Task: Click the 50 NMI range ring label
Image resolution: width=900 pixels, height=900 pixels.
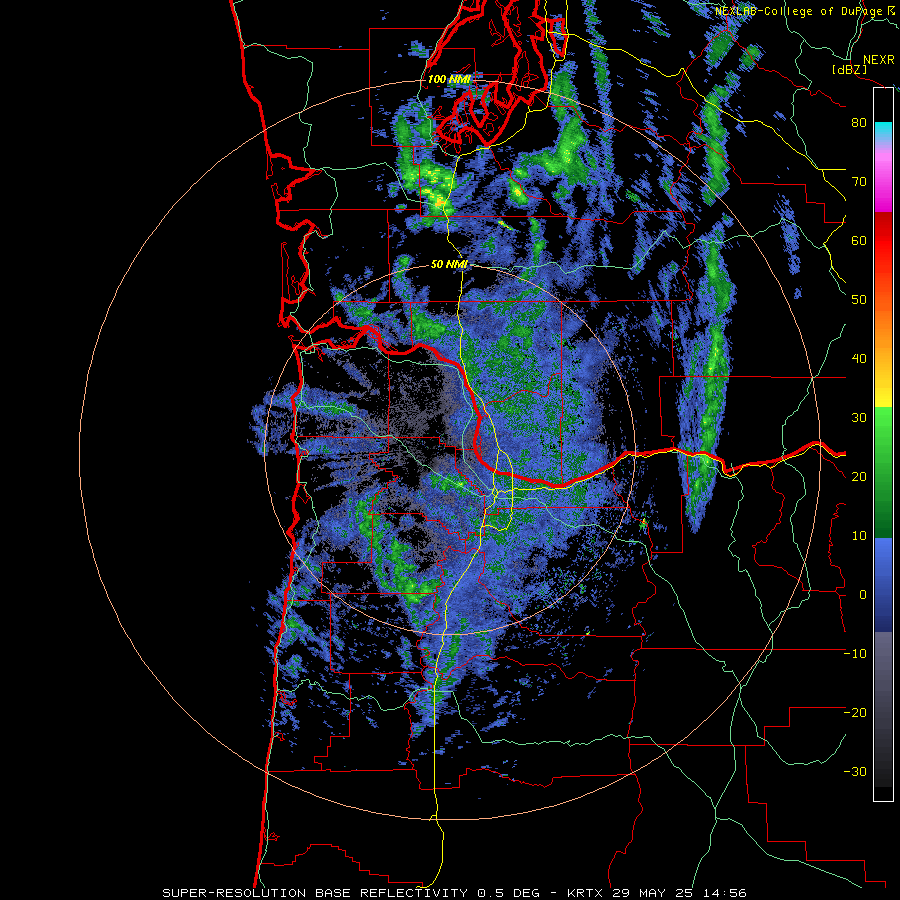Action: click(x=449, y=265)
